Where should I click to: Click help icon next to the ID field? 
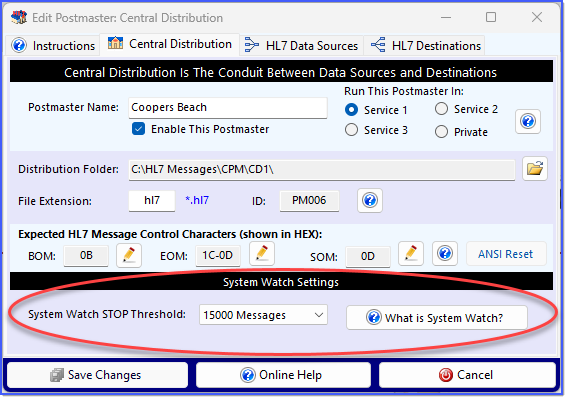pyautogui.click(x=370, y=200)
